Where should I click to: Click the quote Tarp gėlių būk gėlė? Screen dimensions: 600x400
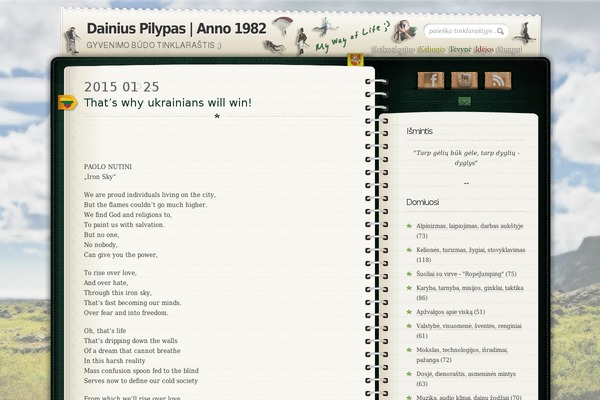[466, 158]
